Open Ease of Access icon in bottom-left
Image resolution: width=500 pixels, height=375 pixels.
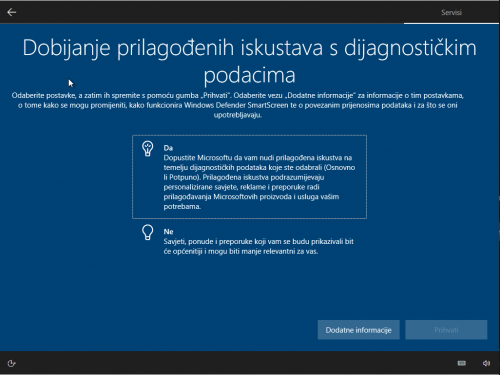pos(12,363)
